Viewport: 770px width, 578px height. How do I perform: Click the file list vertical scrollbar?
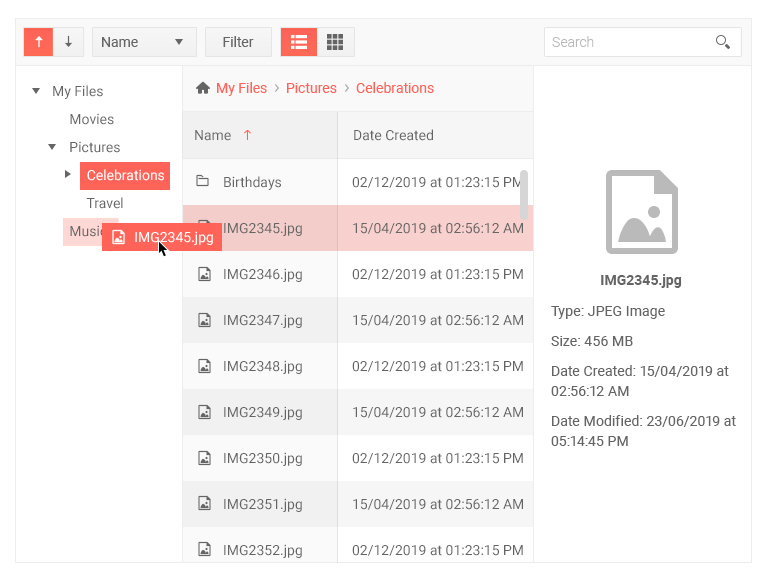pyautogui.click(x=524, y=194)
